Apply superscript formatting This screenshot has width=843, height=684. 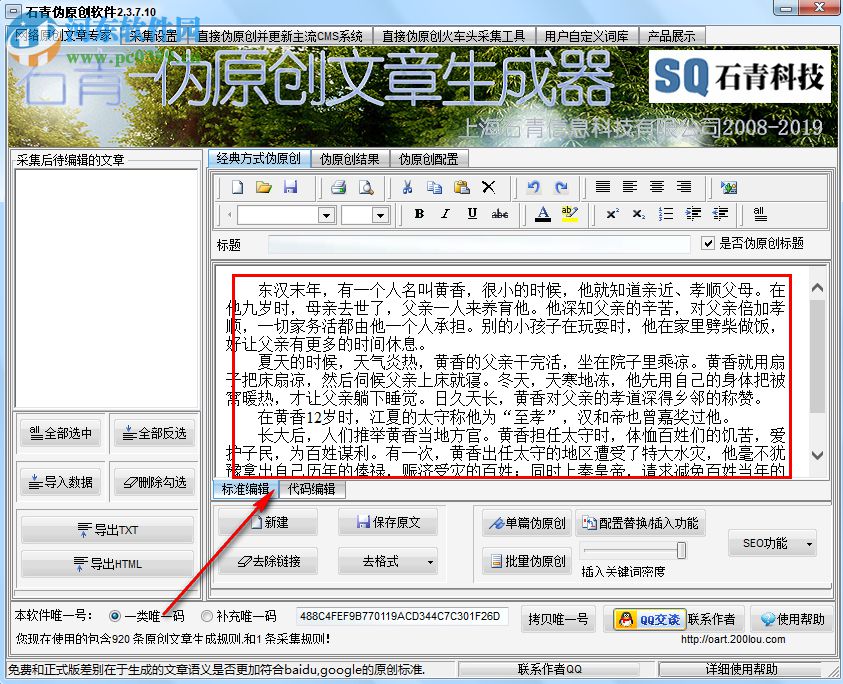pyautogui.click(x=612, y=214)
